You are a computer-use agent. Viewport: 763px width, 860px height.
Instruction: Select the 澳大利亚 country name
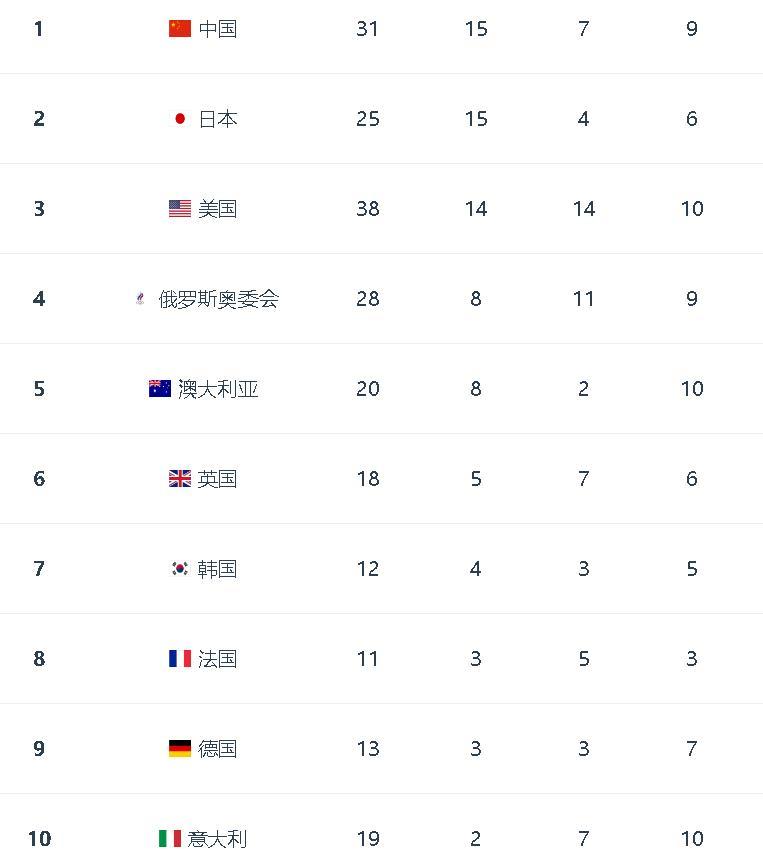(218, 388)
